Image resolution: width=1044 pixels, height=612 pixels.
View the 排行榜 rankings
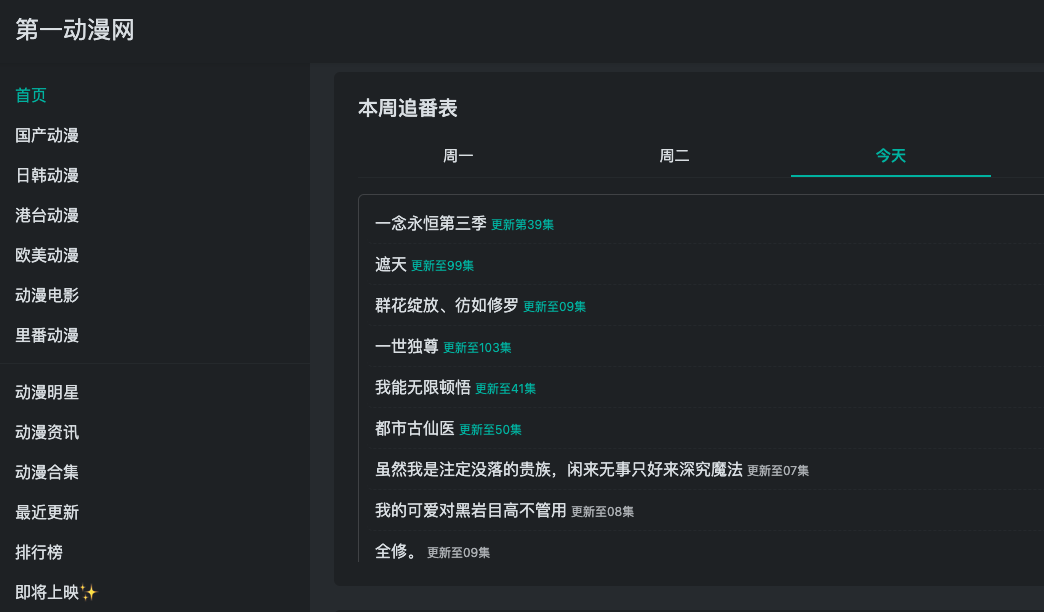tap(39, 553)
